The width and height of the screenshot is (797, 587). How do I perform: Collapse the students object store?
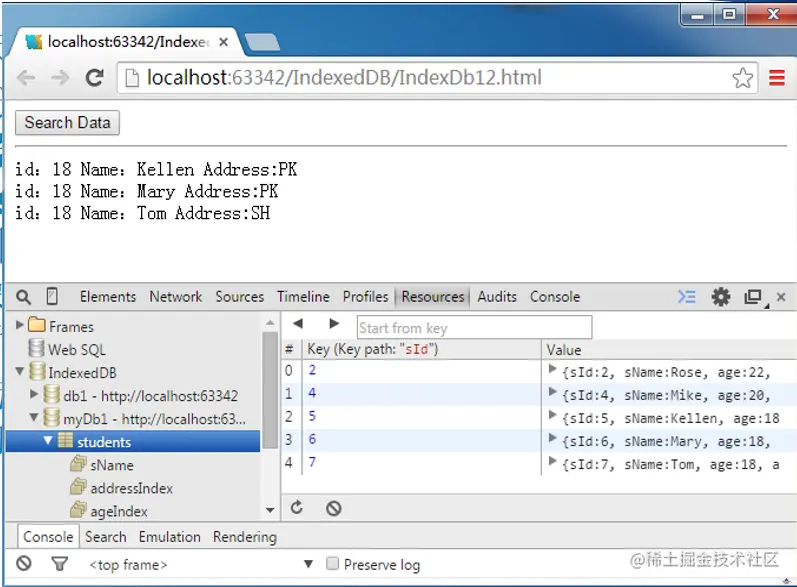(48, 440)
